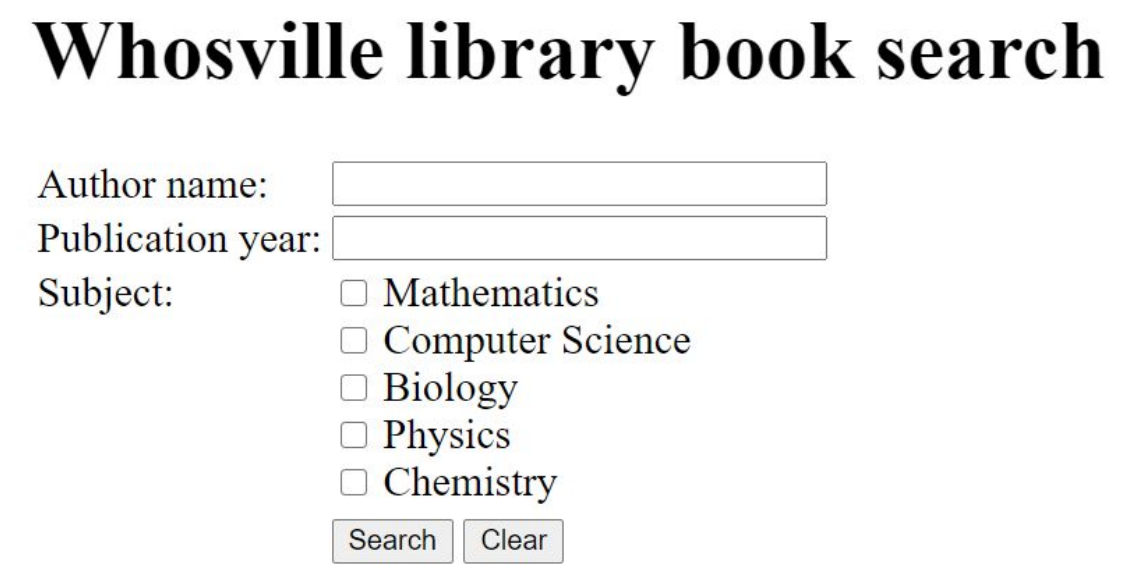Click the "Publication year:" label
Viewport: 1122px width, 580px height.
(179, 239)
